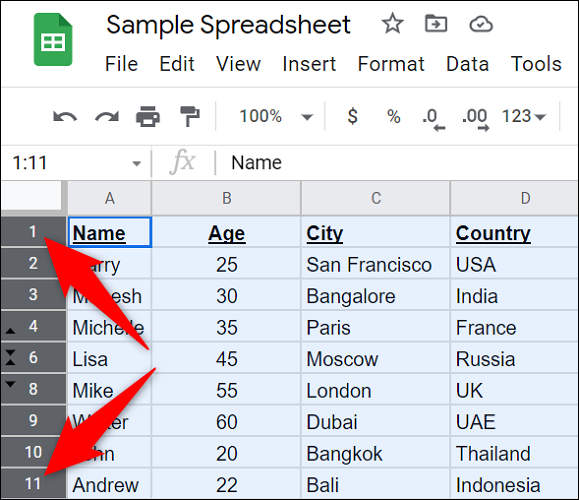
Task: Click the Bangalore cell
Action: coord(376,295)
